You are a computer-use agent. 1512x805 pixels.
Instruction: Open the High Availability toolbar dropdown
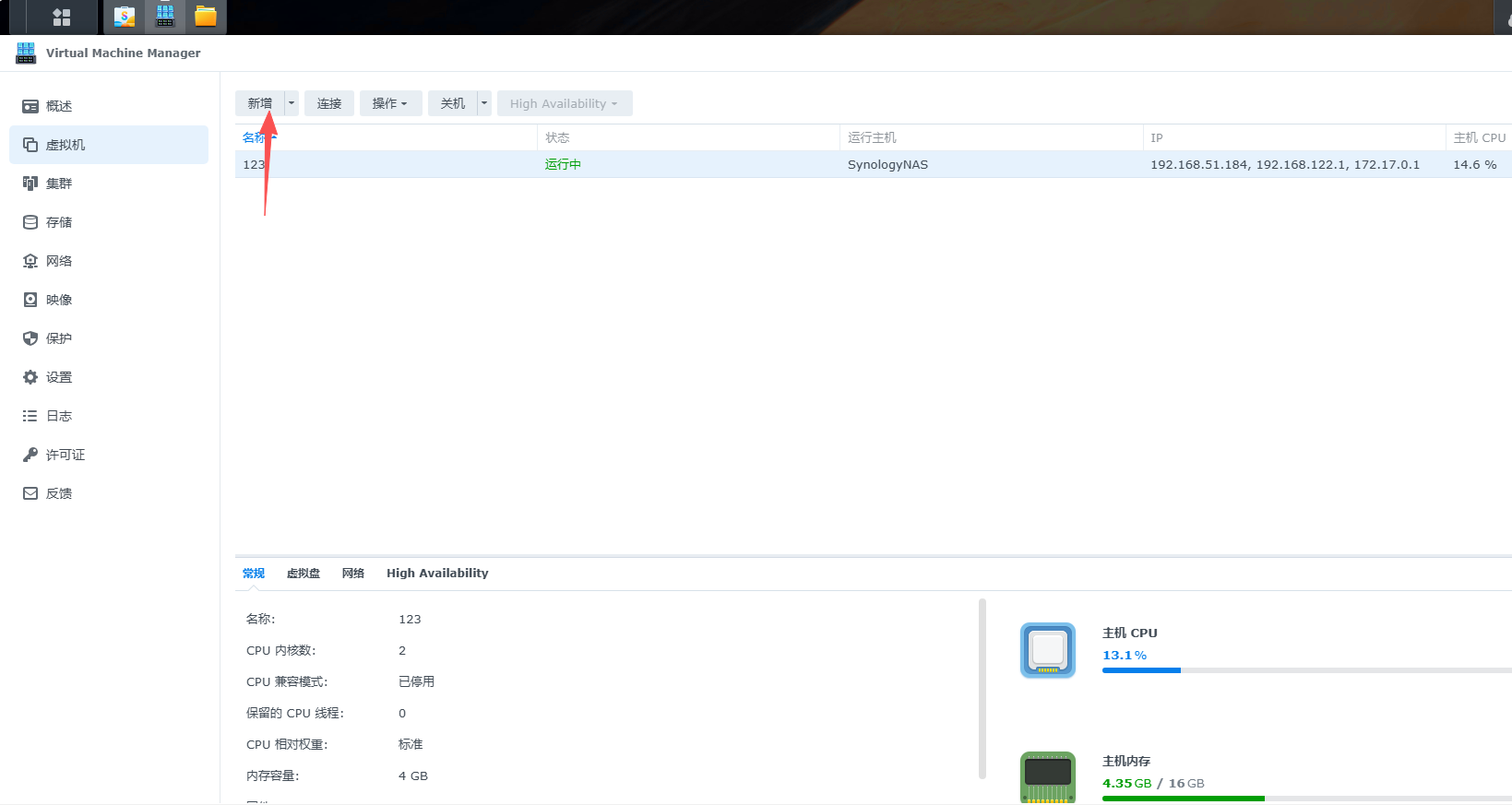point(565,103)
